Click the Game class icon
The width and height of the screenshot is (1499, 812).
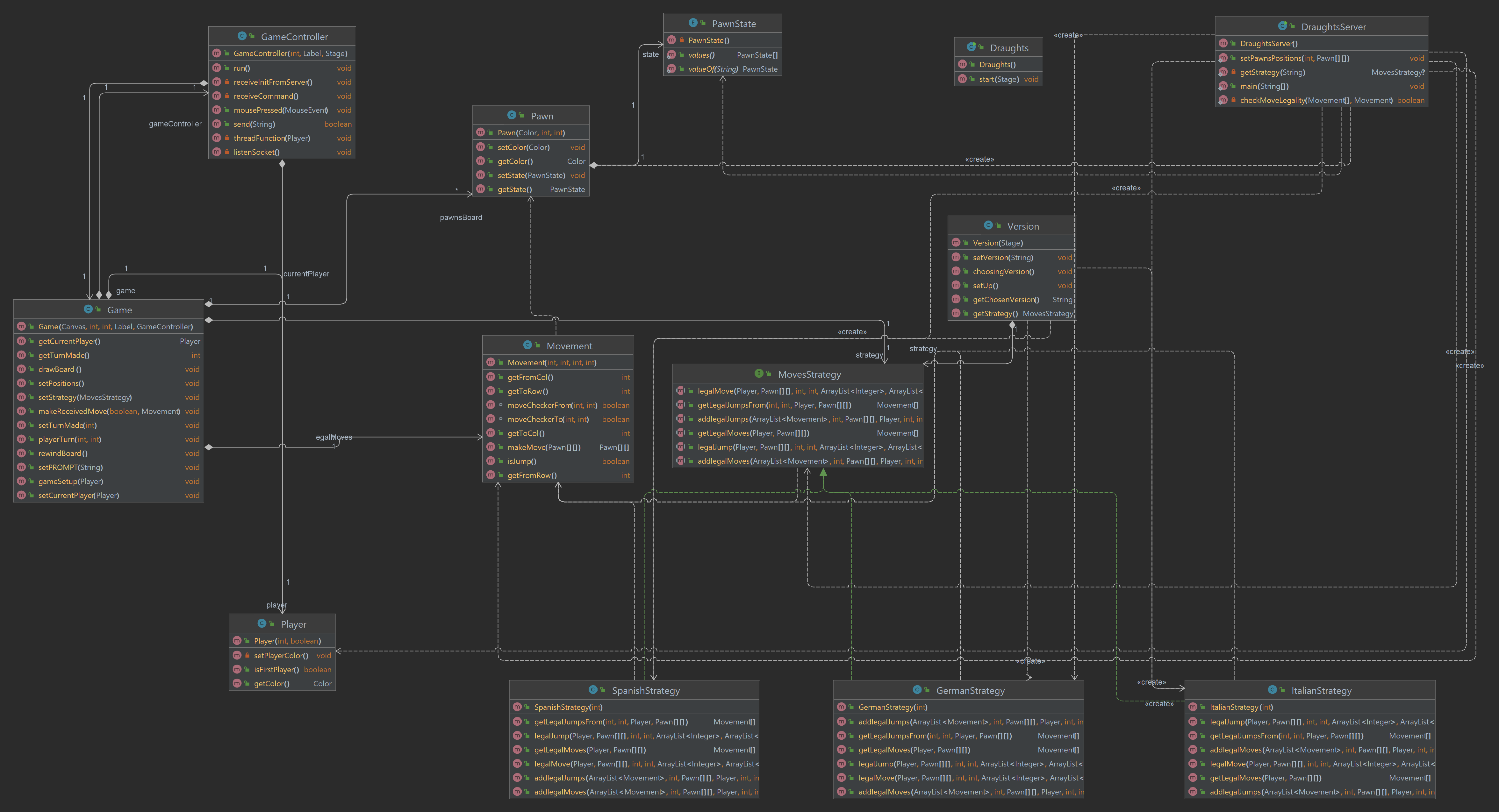(x=89, y=309)
